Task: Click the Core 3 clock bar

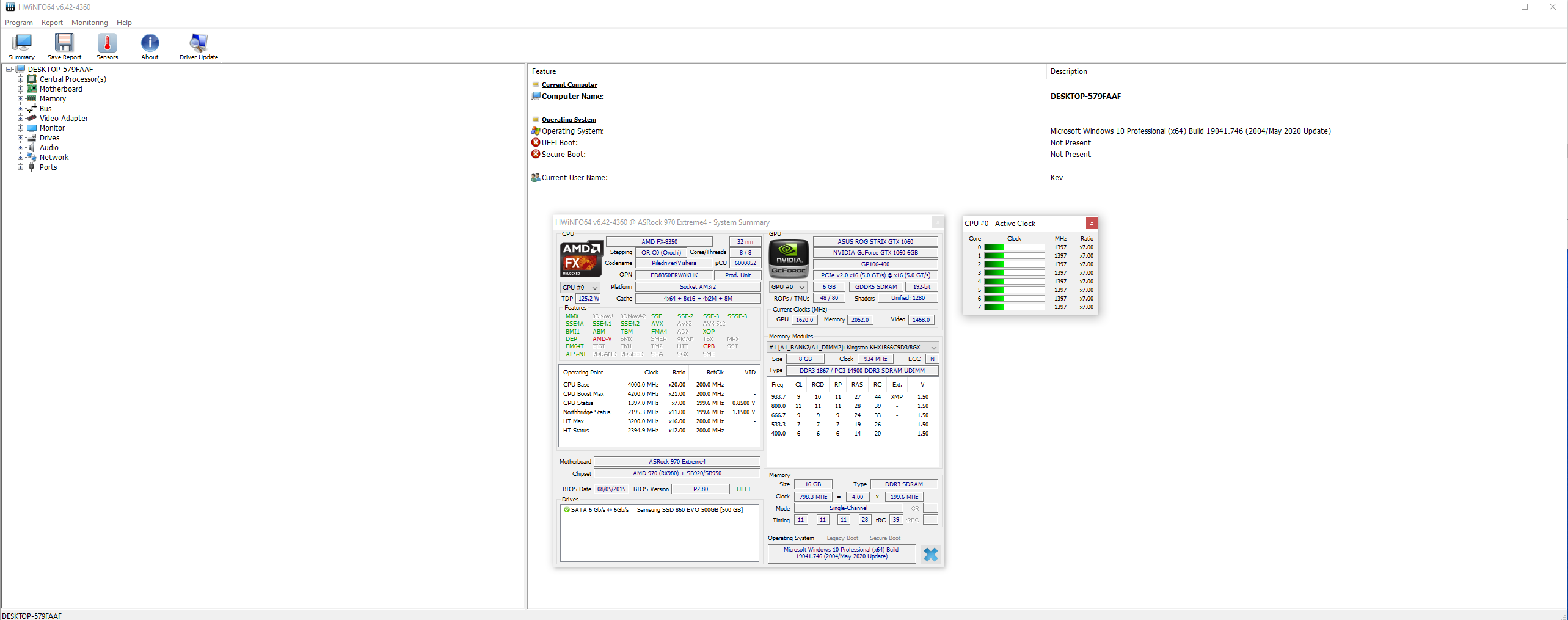Action: click(x=1014, y=273)
